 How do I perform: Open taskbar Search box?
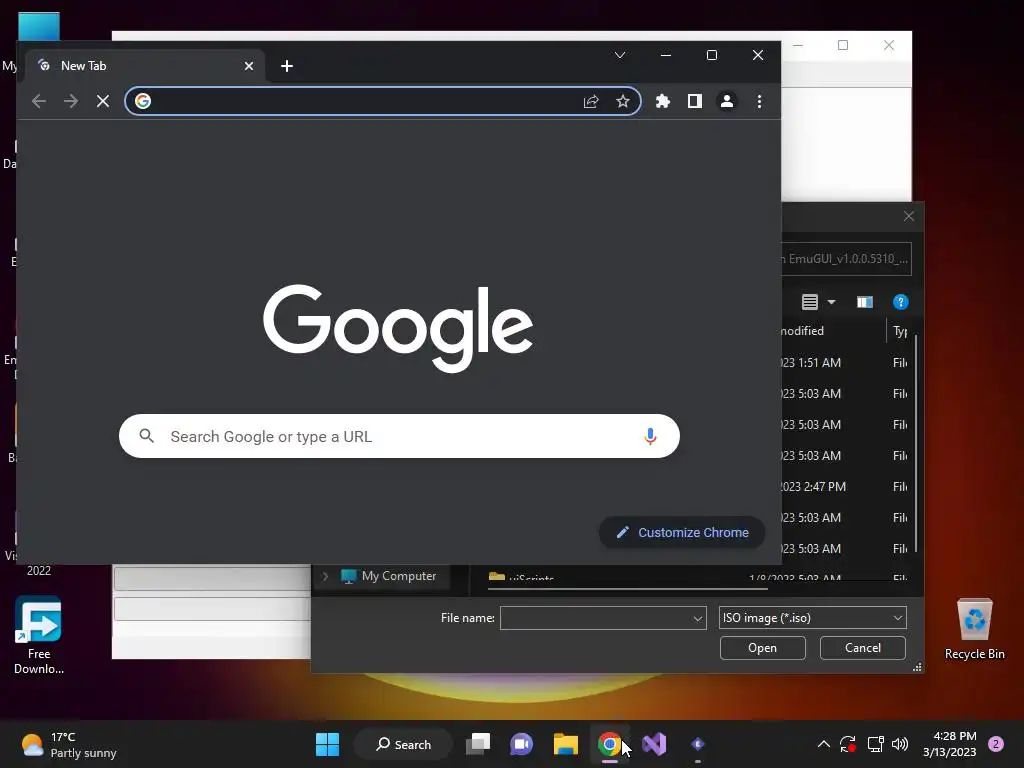click(x=403, y=744)
